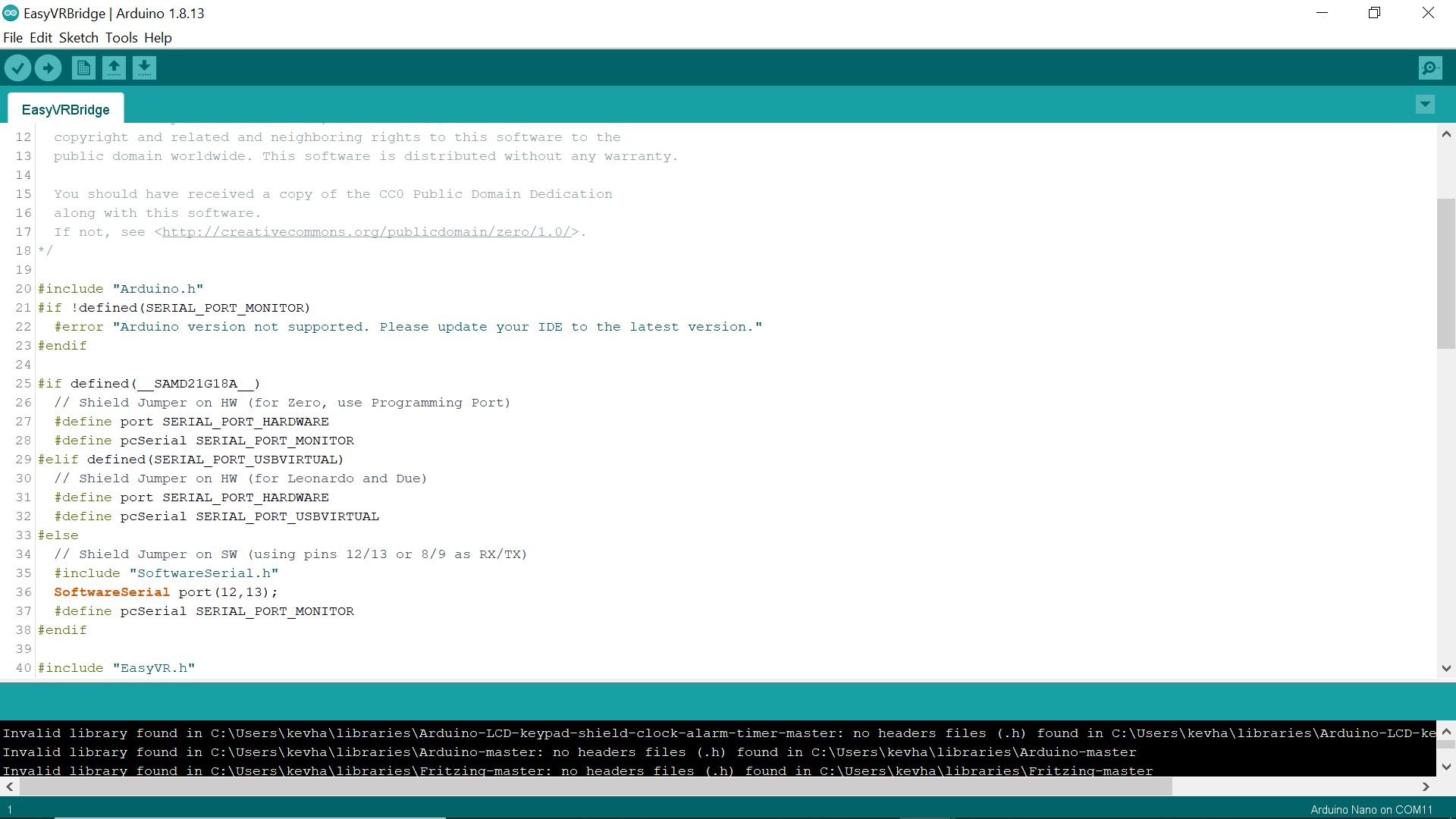Click the board info showing Arduino Nano on COM11
The width and height of the screenshot is (1456, 819).
click(1370, 810)
